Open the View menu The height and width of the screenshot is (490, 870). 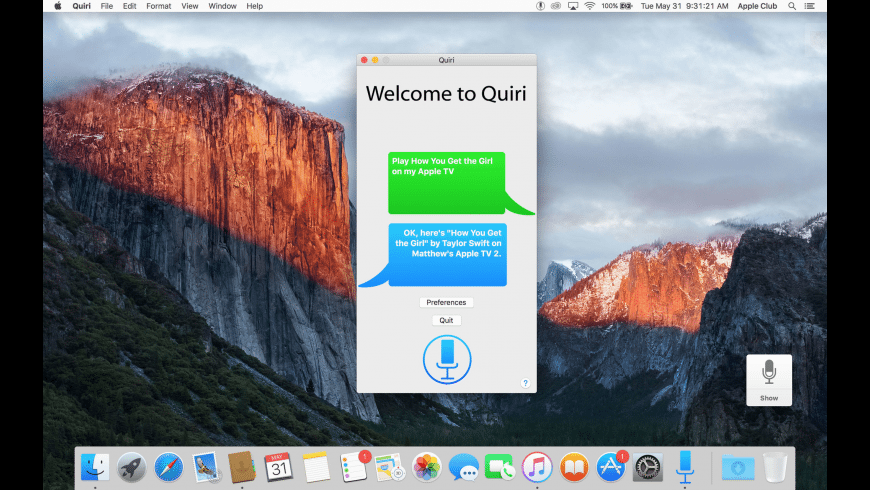(190, 6)
